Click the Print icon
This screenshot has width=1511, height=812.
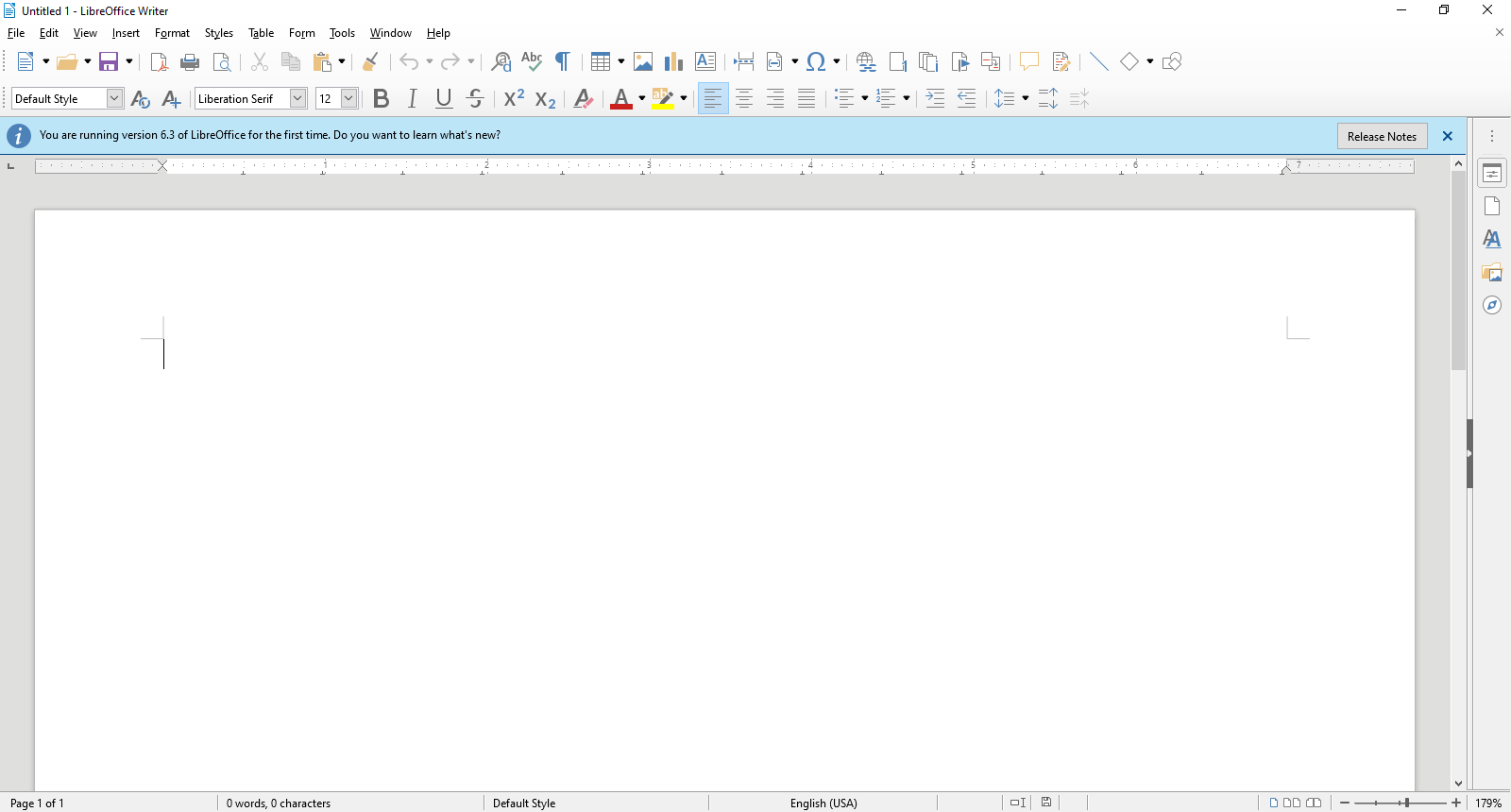pos(190,62)
